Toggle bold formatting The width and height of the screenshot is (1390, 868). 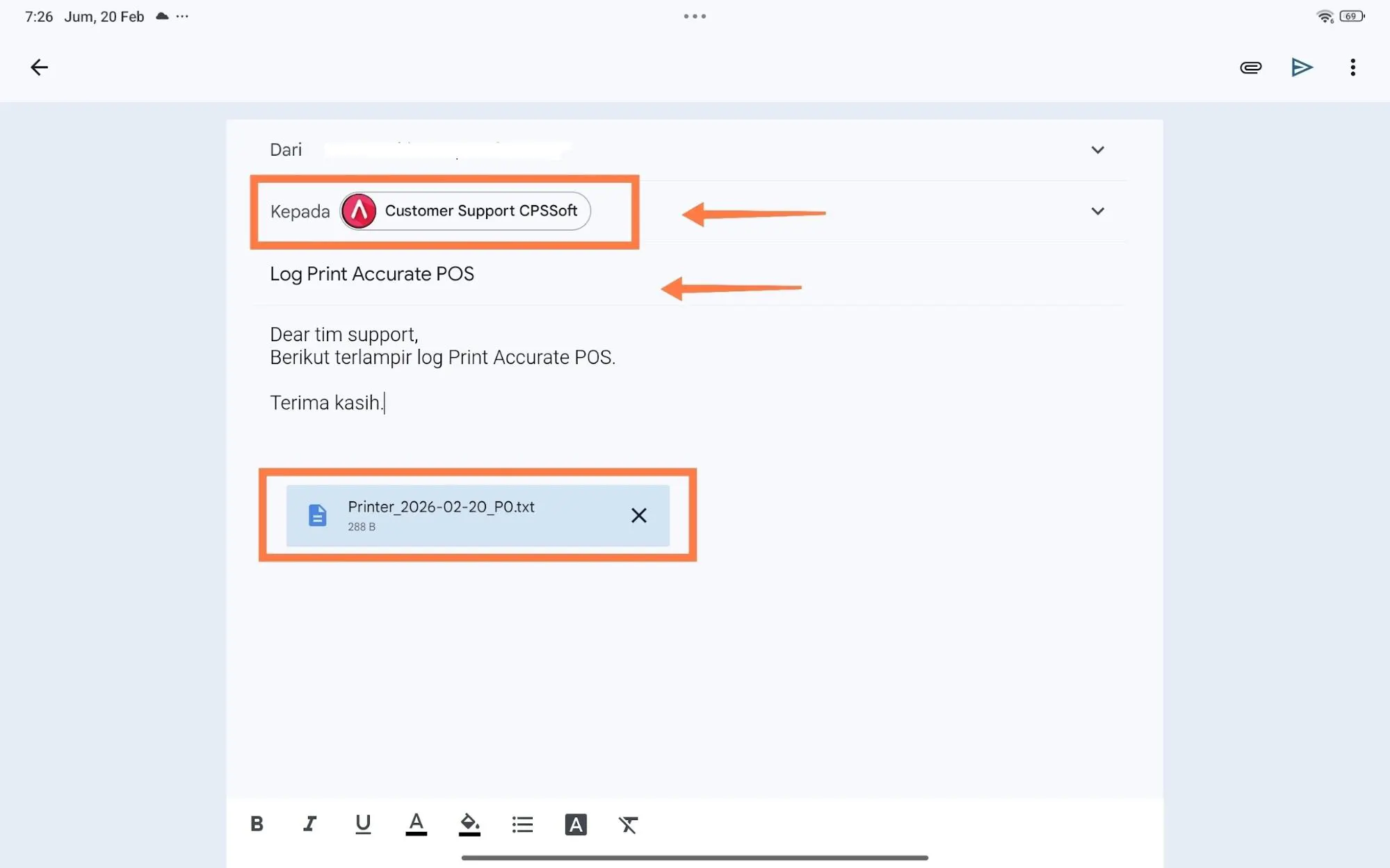pyautogui.click(x=257, y=824)
